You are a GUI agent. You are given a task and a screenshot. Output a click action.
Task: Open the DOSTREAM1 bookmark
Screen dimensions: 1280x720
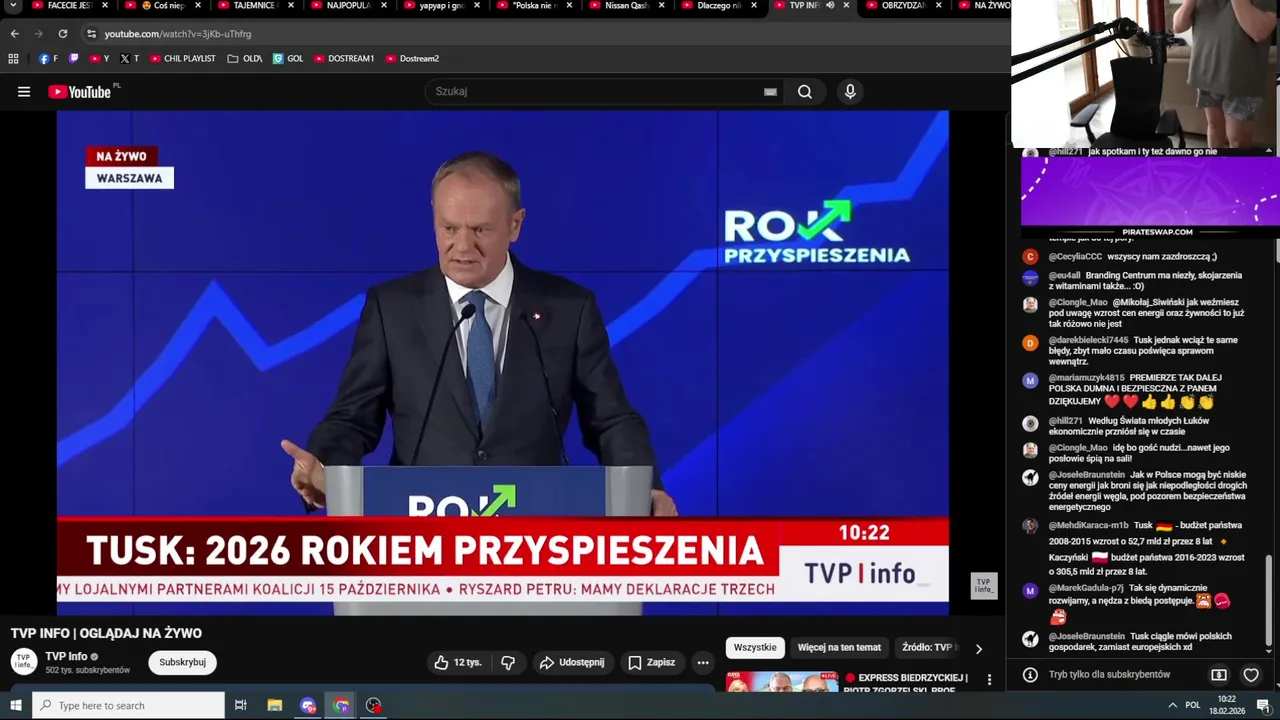344,59
